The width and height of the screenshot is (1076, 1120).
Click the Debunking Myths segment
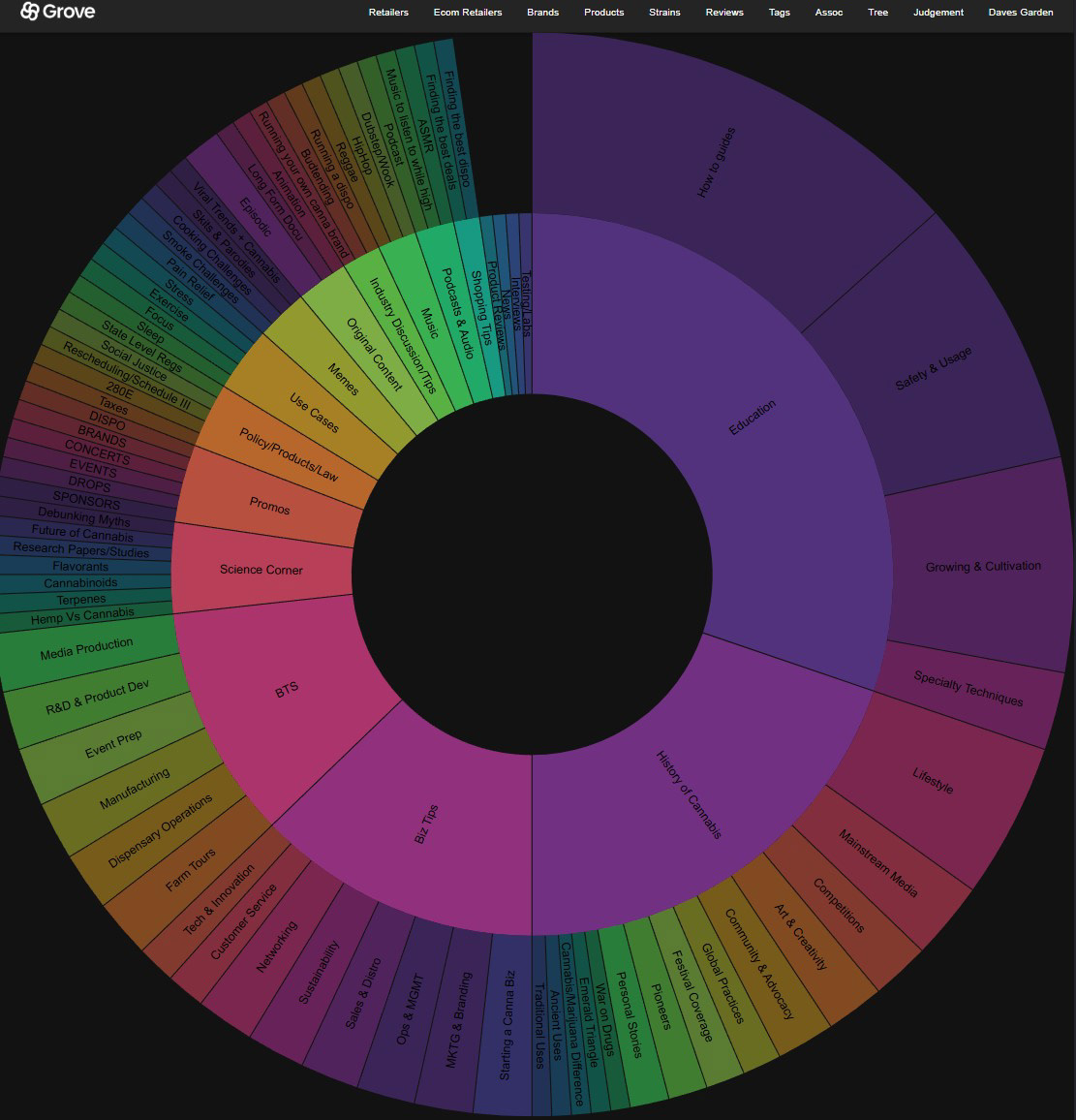point(84,515)
